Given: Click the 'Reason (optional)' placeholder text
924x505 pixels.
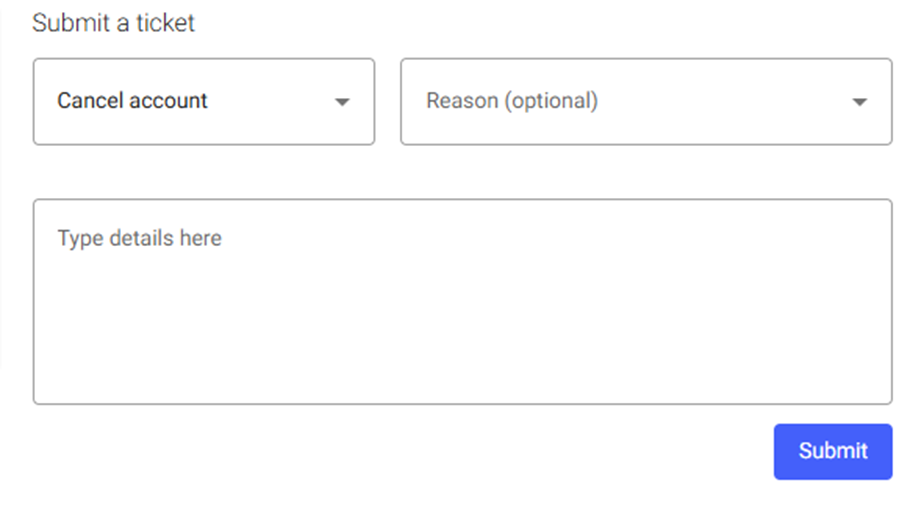Looking at the screenshot, I should (512, 101).
